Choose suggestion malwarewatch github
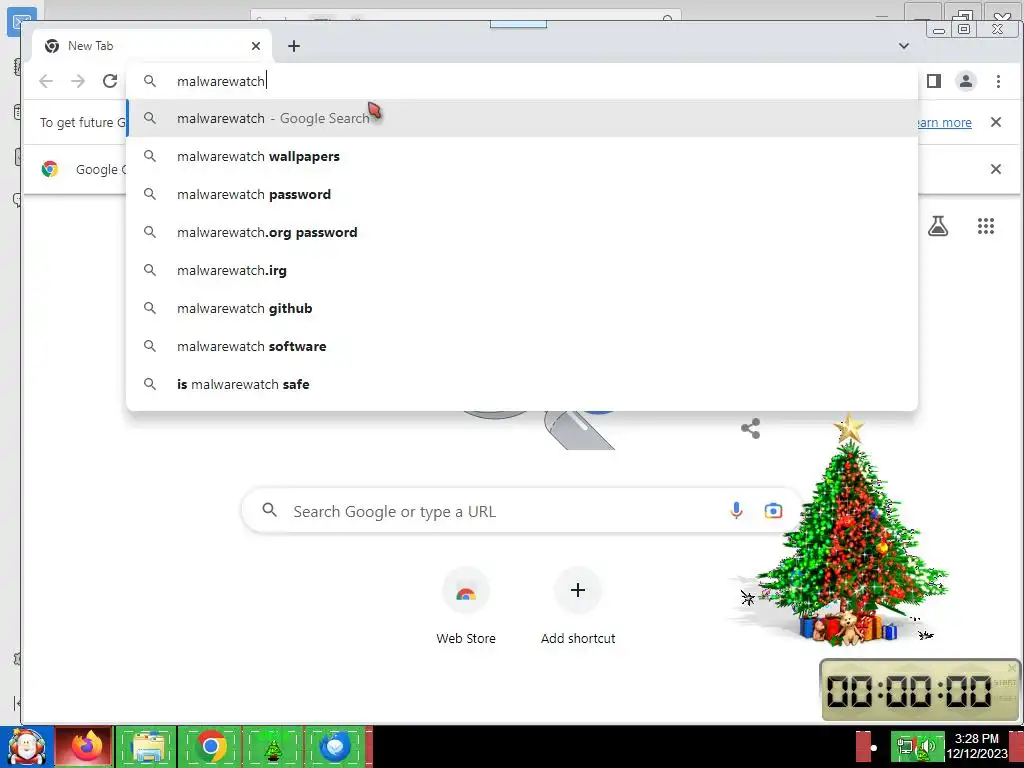Screen dimensions: 1024x768 pos(522,308)
